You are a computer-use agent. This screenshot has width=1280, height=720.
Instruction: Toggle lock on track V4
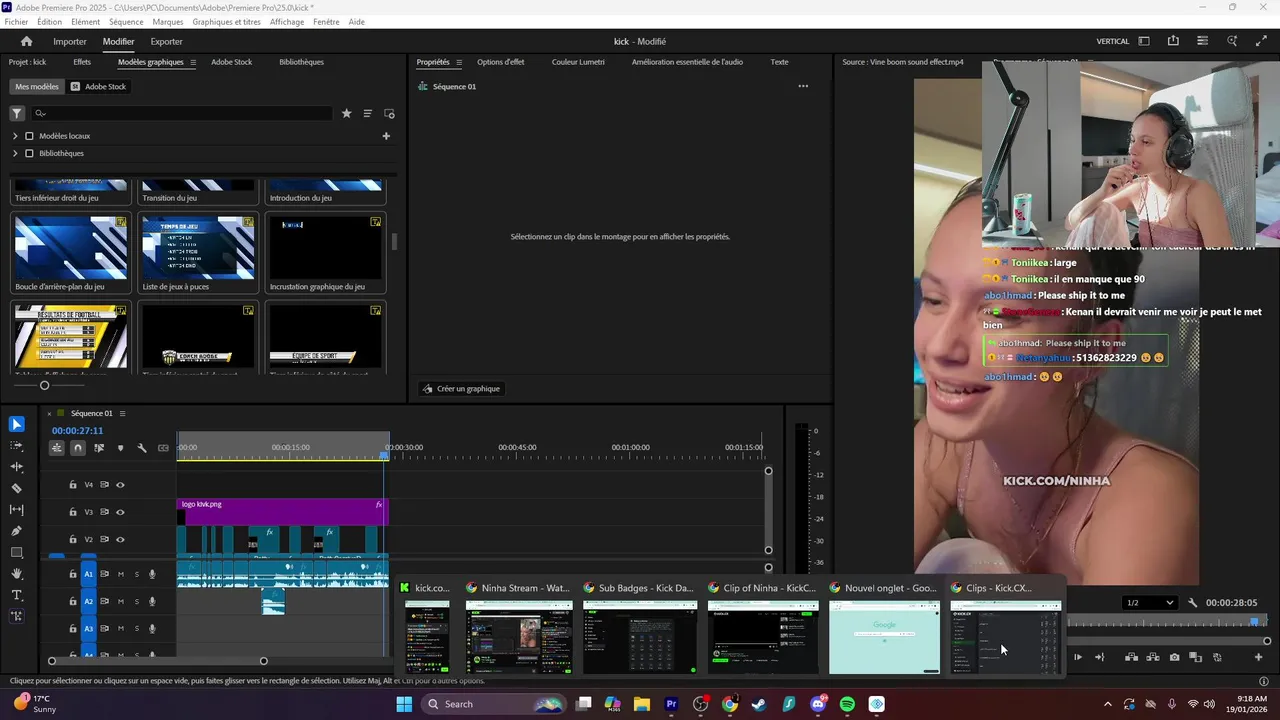[x=73, y=485]
